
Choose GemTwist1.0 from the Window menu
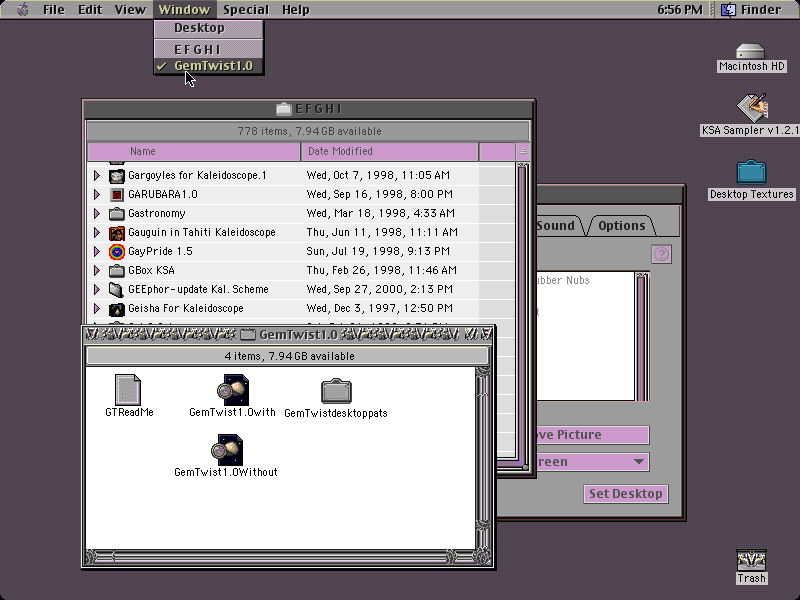coord(209,66)
